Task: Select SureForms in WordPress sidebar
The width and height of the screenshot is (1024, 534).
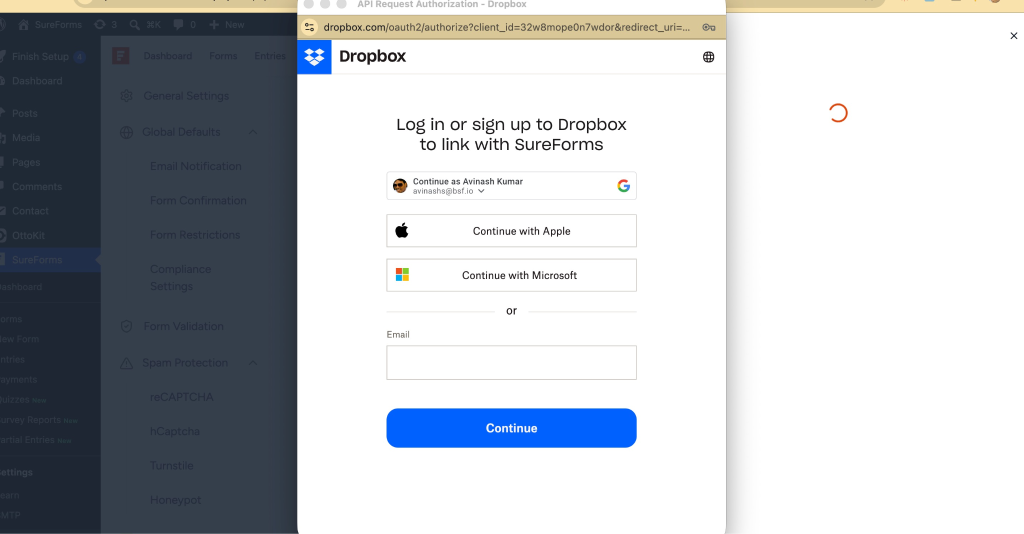Action: [37, 260]
